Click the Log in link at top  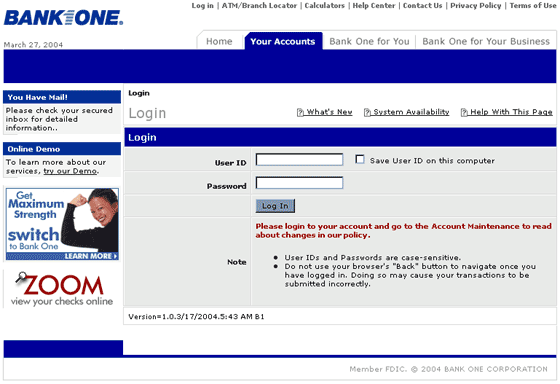(202, 6)
